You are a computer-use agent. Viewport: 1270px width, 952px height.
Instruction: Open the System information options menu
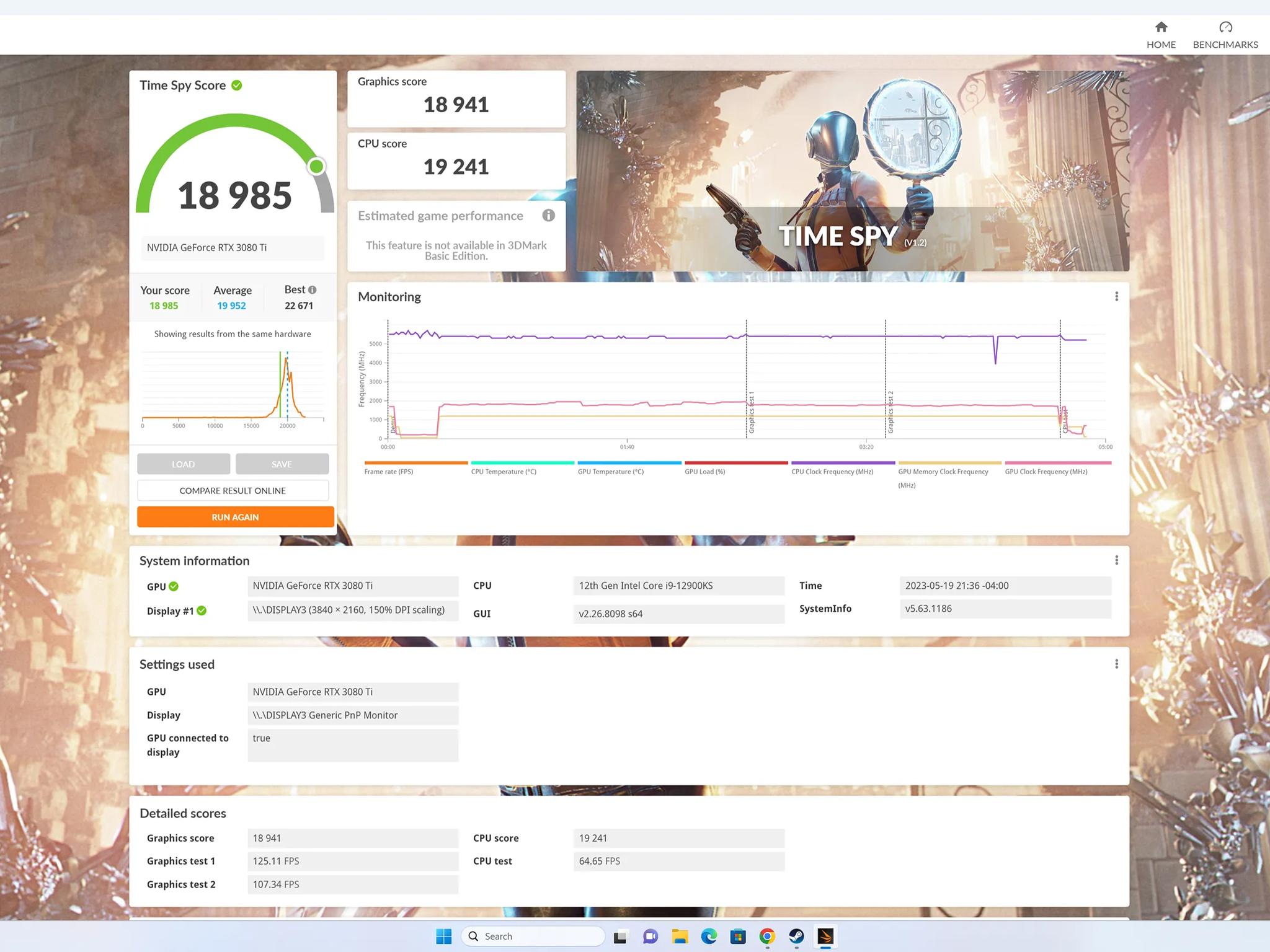point(1116,560)
